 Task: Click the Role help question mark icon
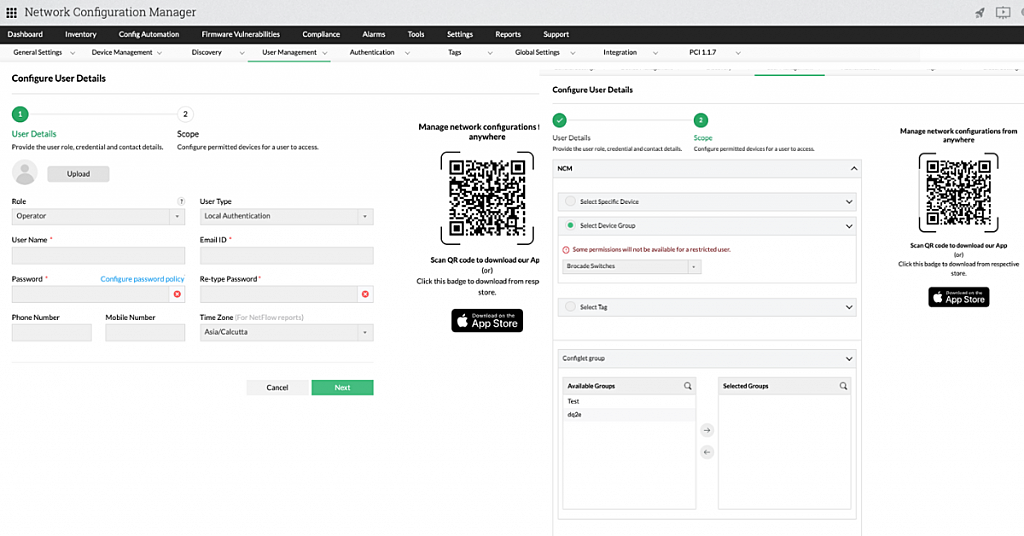181,201
